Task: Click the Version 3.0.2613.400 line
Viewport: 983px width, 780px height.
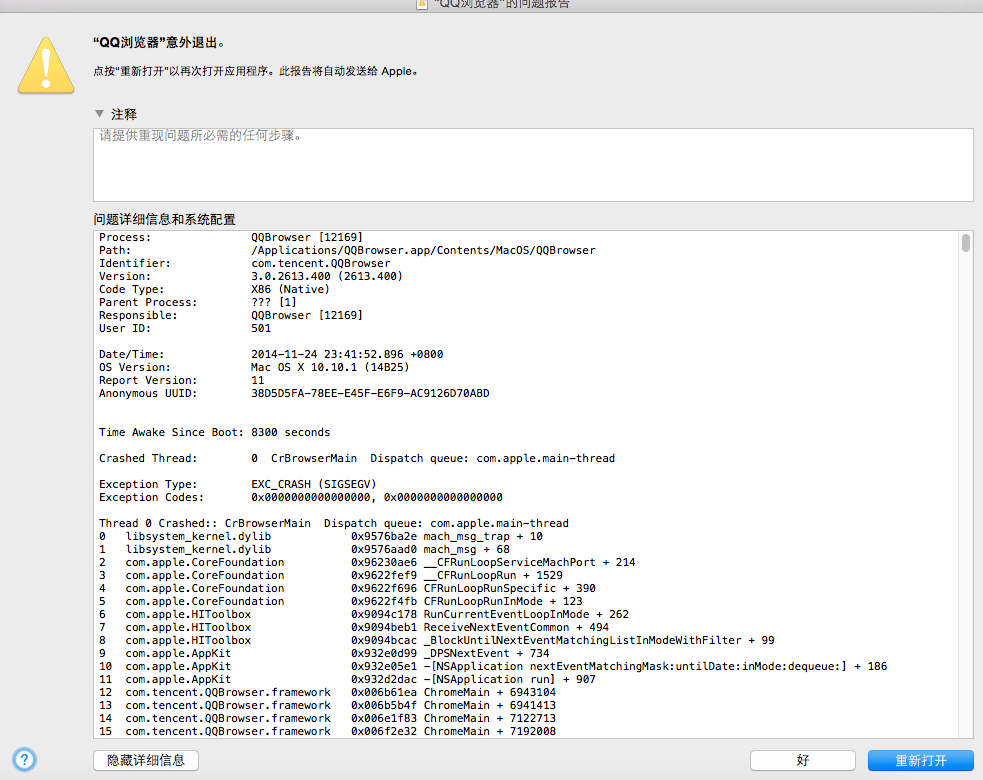Action: click(x=251, y=276)
